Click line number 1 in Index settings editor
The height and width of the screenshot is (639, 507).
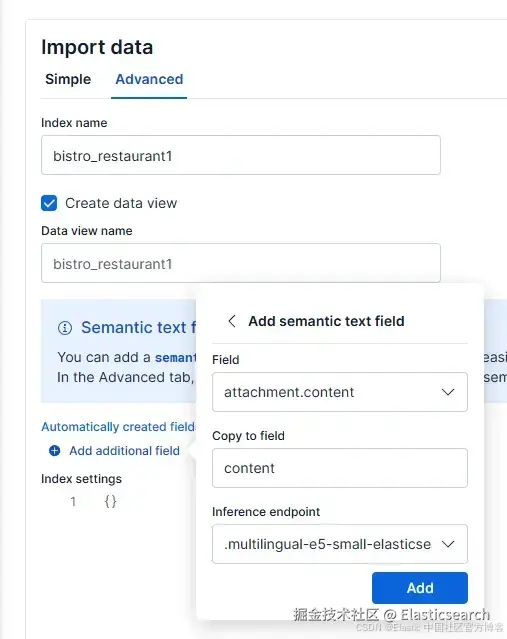73,501
